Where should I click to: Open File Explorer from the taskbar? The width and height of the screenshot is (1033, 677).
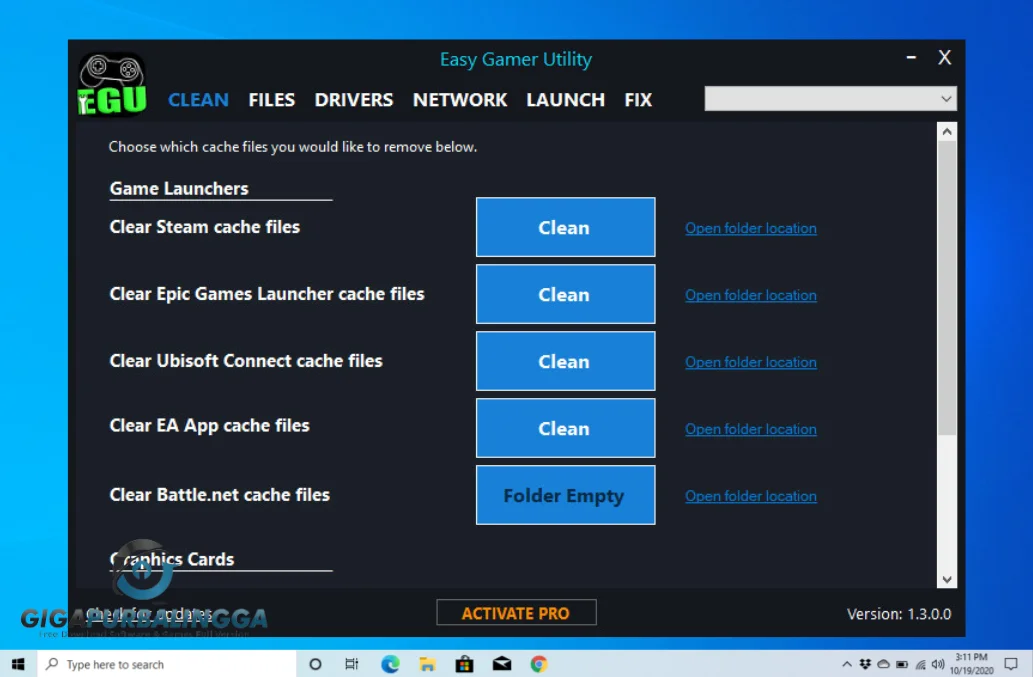(x=427, y=663)
